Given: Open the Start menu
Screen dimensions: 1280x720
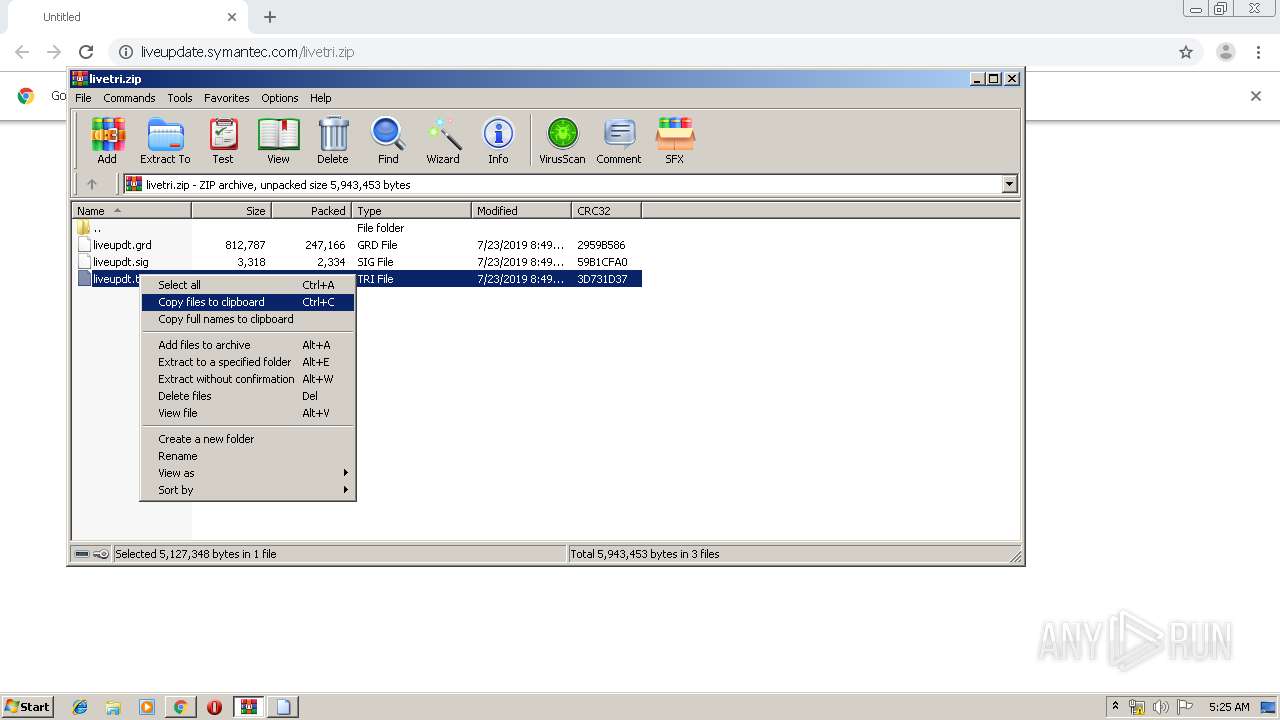Looking at the screenshot, I should pos(28,707).
